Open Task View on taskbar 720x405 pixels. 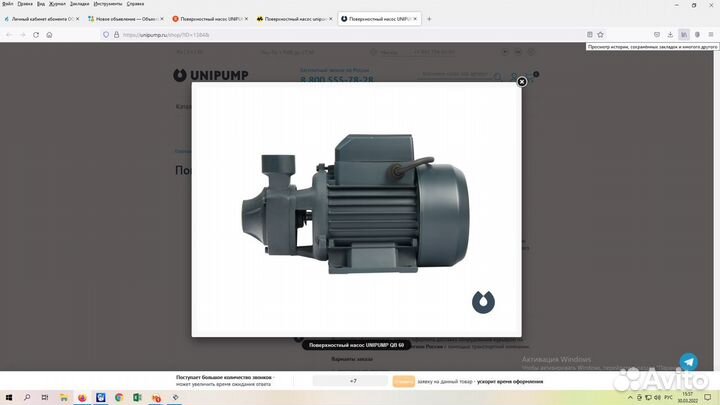45,398
